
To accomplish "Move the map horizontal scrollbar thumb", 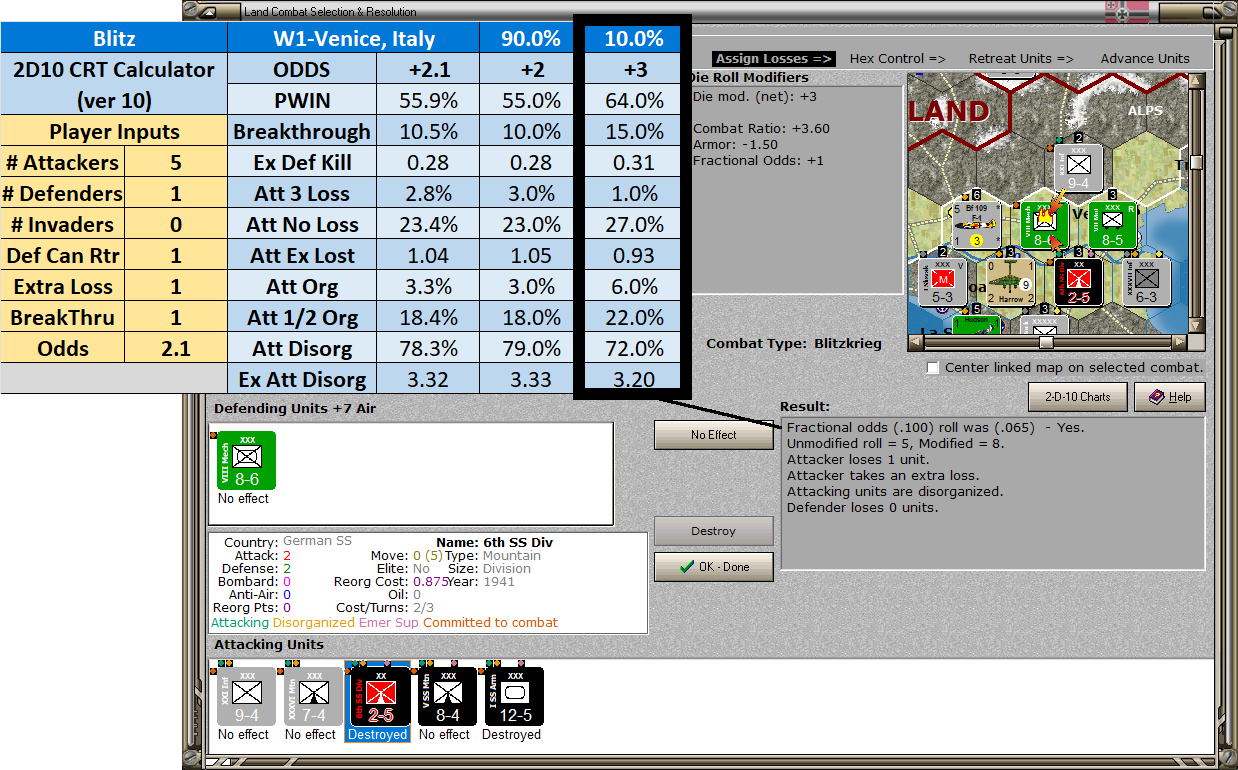I will [1046, 342].
